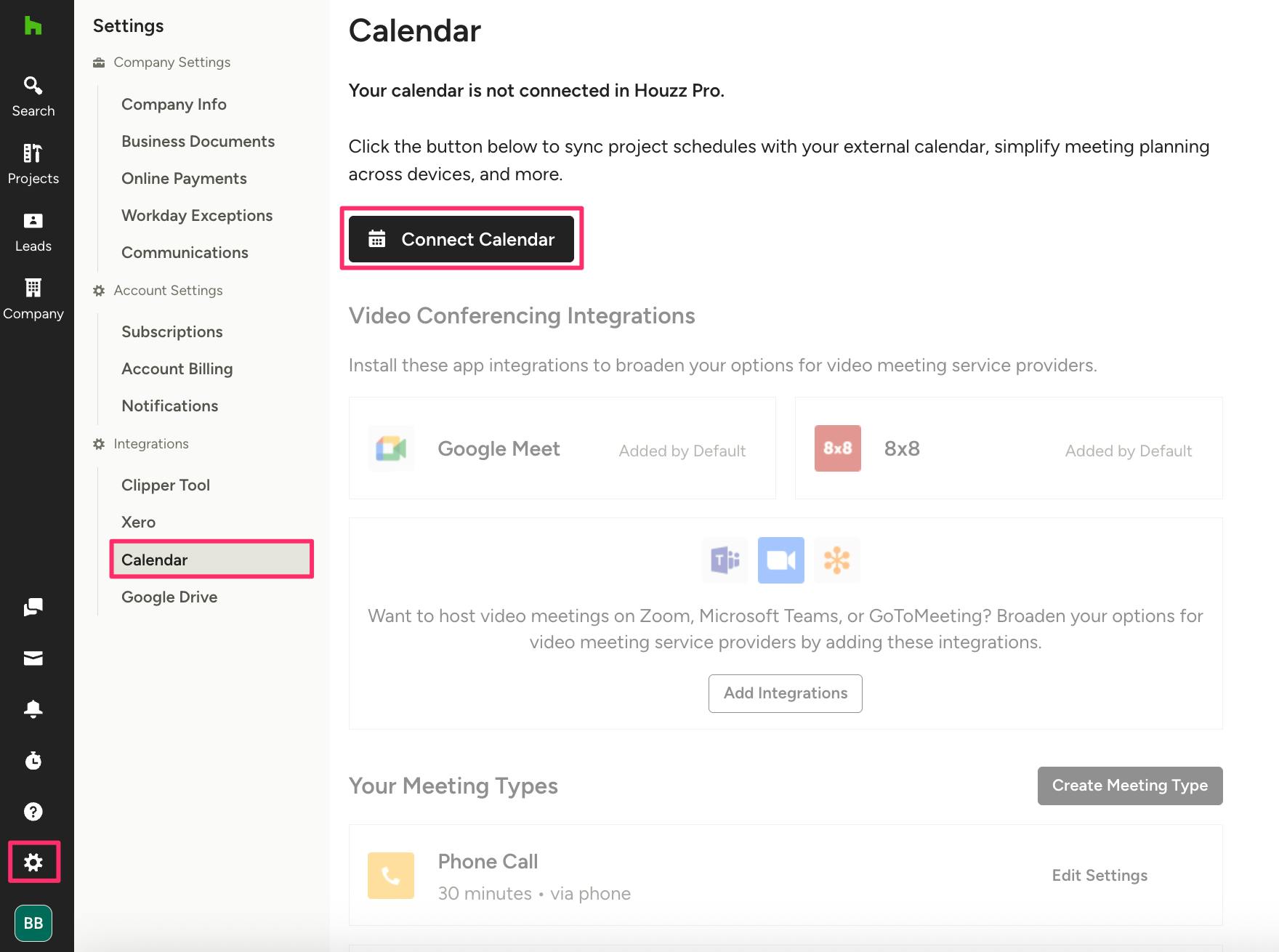Viewport: 1279px width, 952px height.
Task: Click the Video Conferencing Integrations heading
Action: coord(522,315)
